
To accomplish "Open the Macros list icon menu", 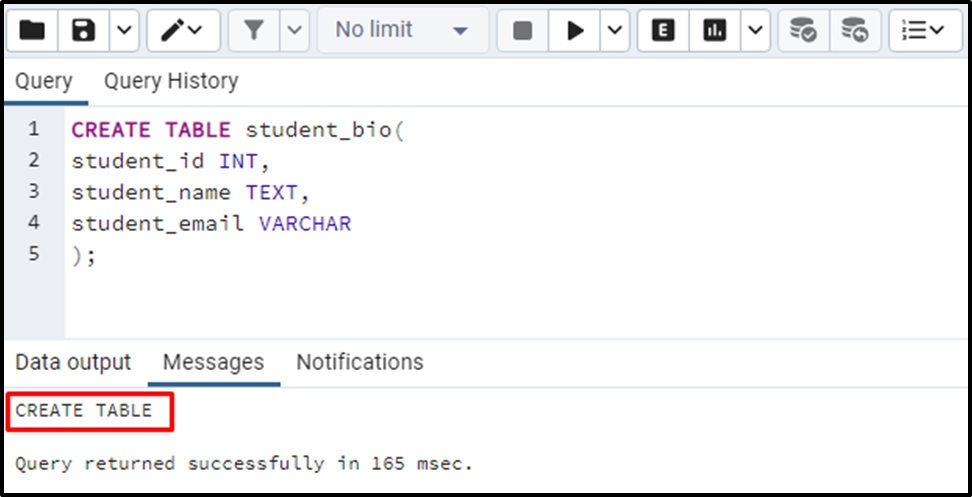I will click(x=926, y=30).
